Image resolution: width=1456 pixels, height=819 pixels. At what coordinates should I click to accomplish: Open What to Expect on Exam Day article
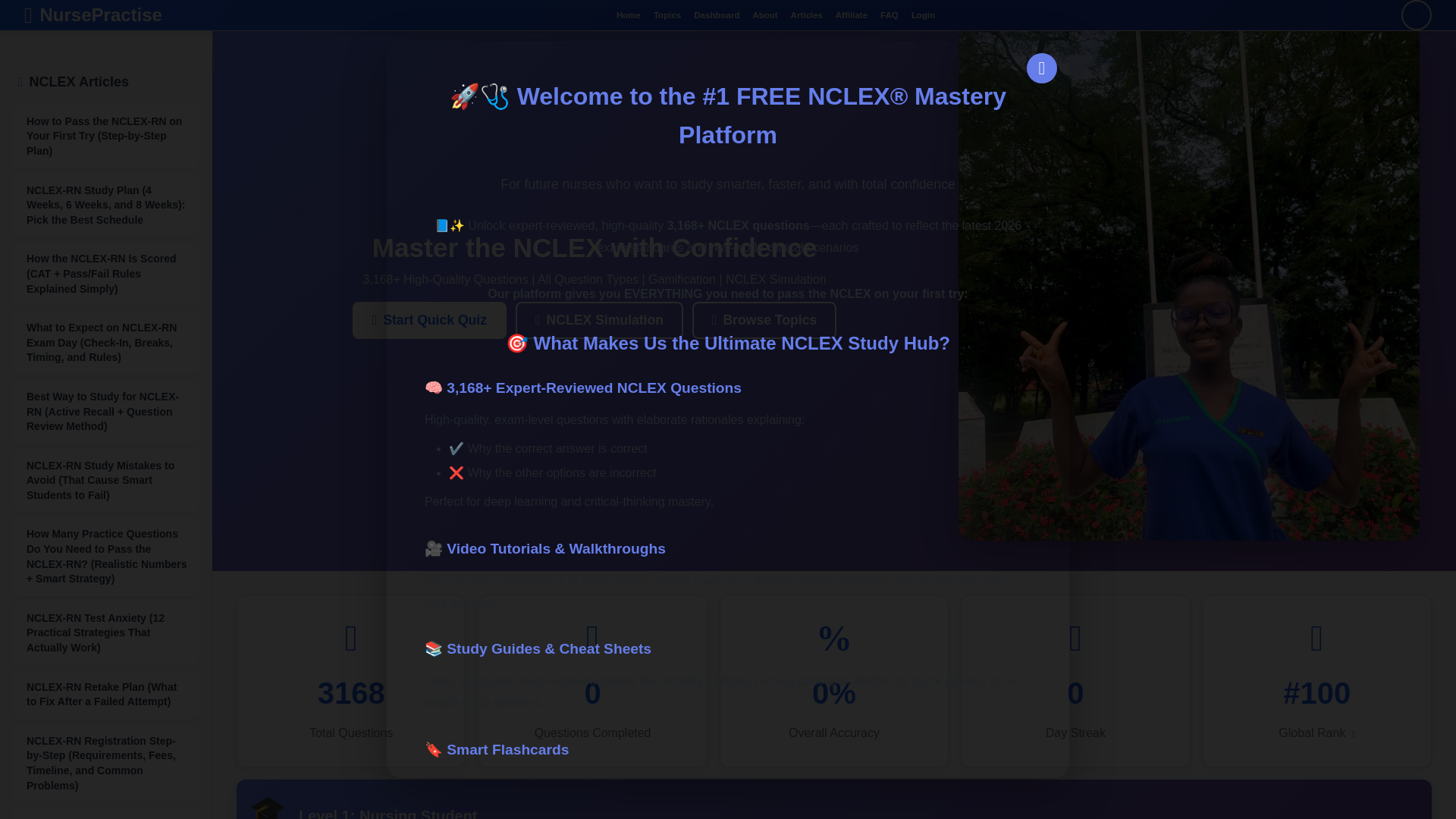point(105,343)
